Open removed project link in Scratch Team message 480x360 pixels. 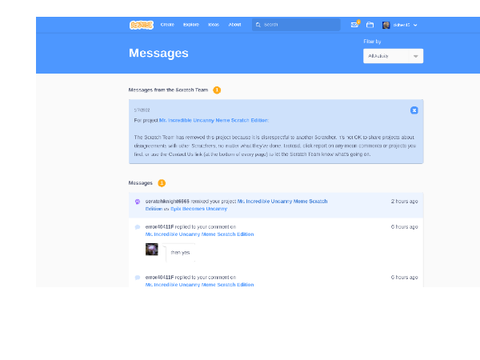click(x=214, y=120)
